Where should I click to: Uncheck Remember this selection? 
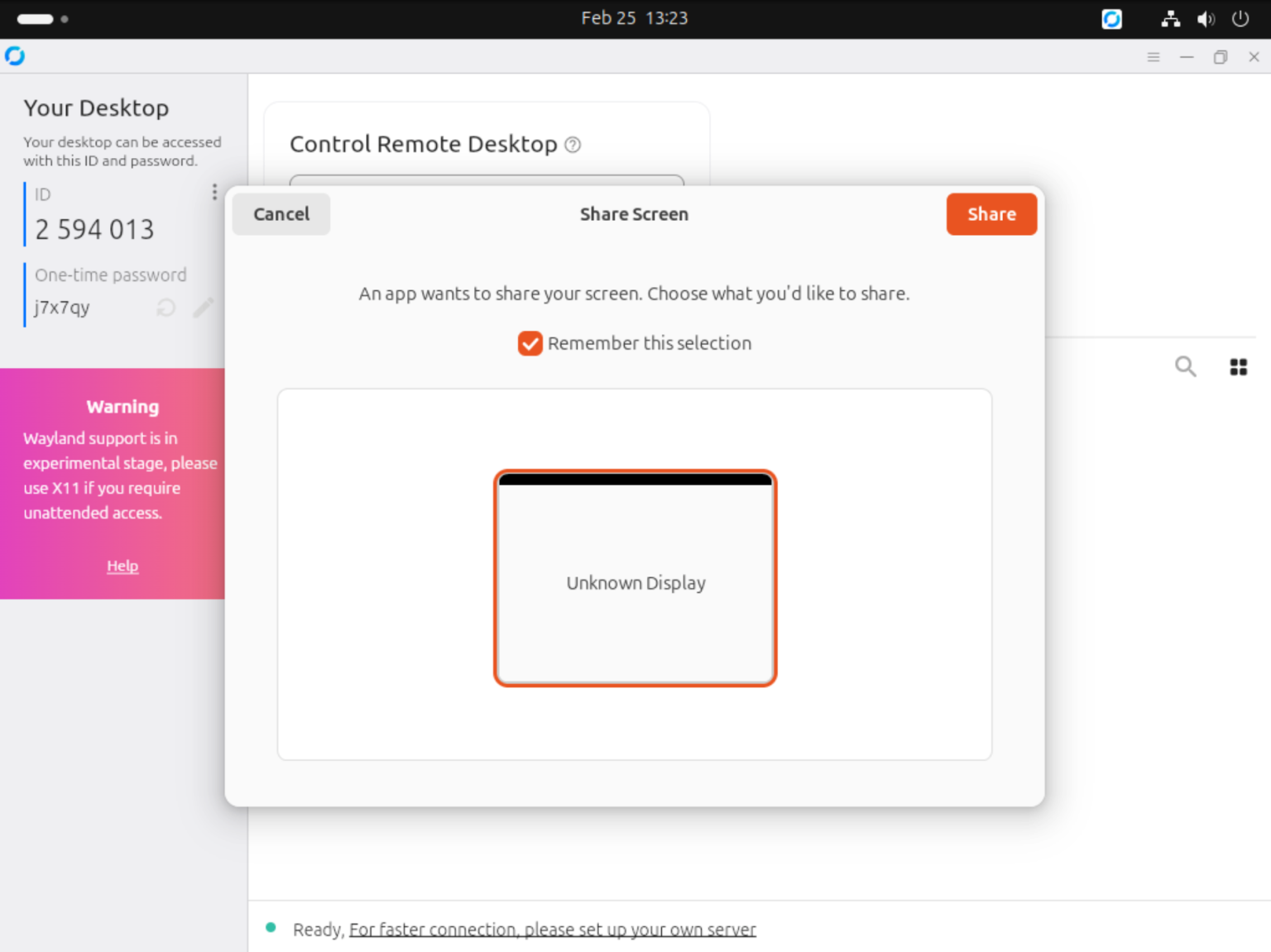tap(530, 343)
